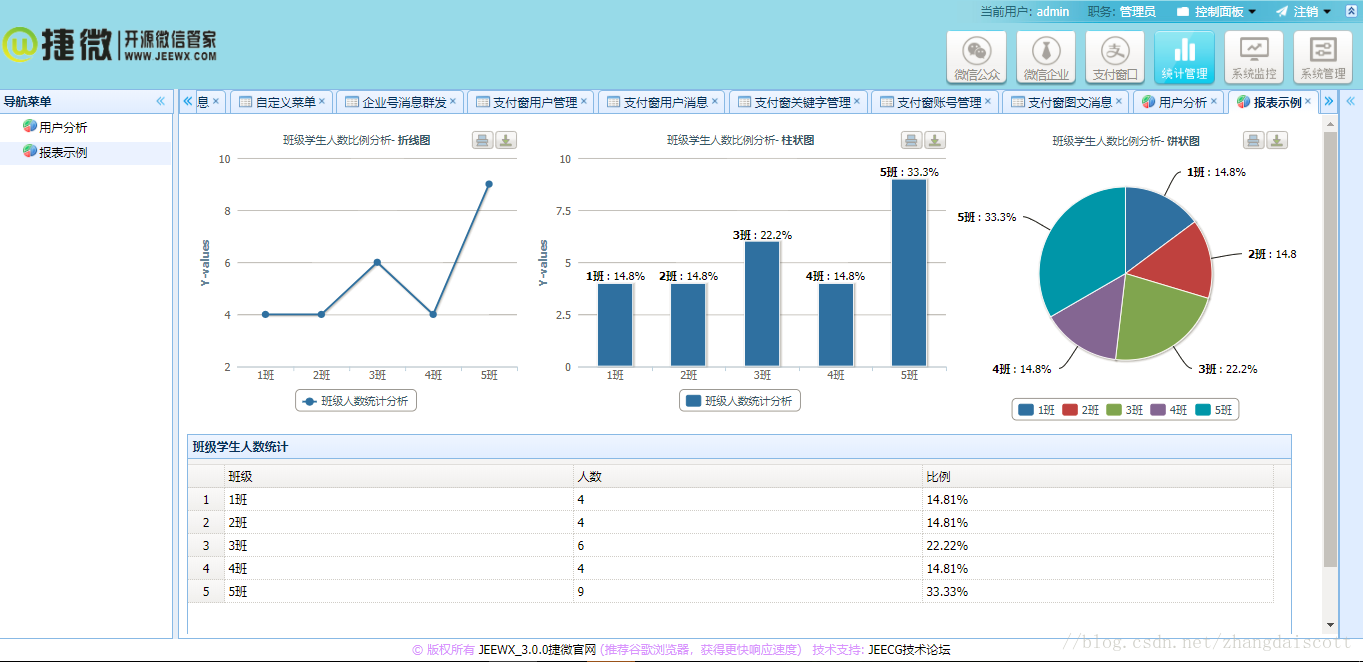This screenshot has height=662, width=1363.
Task: Close the 报表示例 tab
Action: 1308,101
